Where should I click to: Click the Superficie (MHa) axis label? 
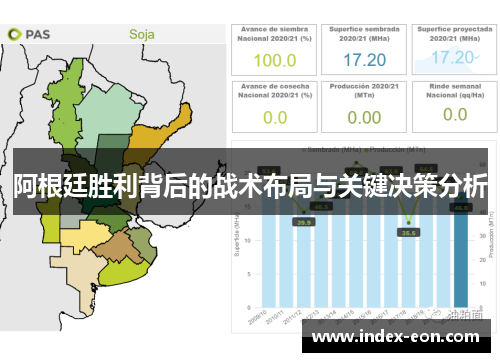[x=237, y=234]
